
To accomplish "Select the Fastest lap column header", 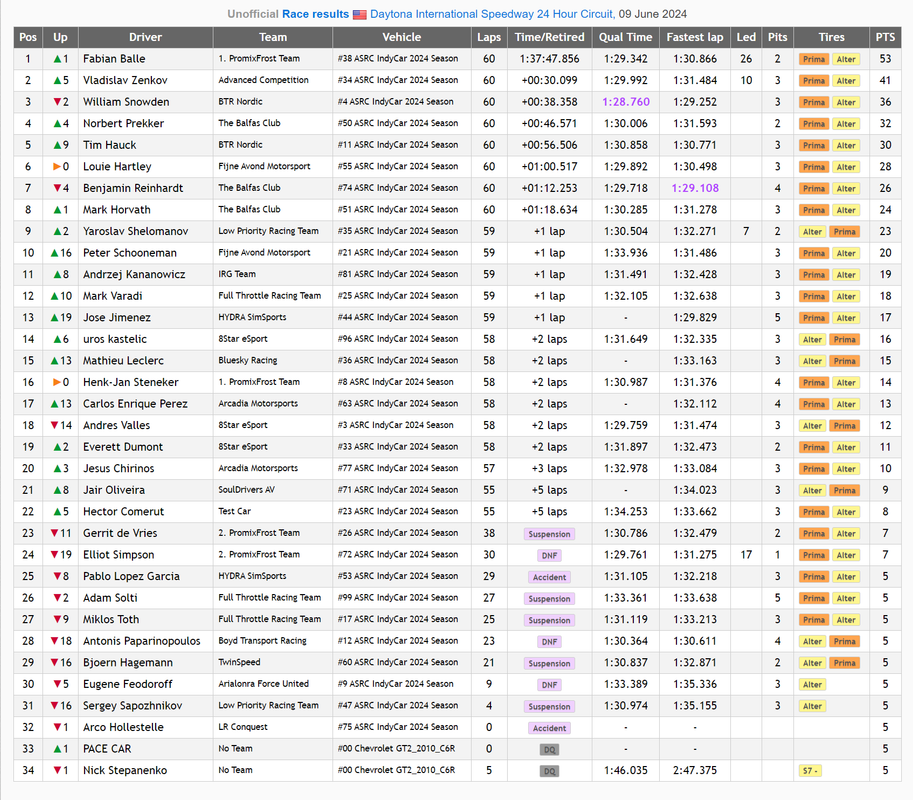I will pos(695,37).
